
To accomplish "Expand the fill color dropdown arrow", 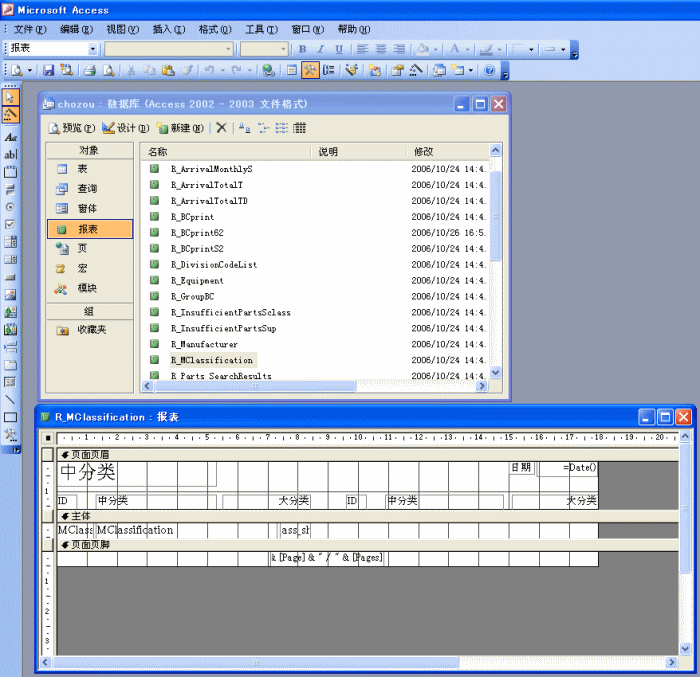I will [435, 49].
